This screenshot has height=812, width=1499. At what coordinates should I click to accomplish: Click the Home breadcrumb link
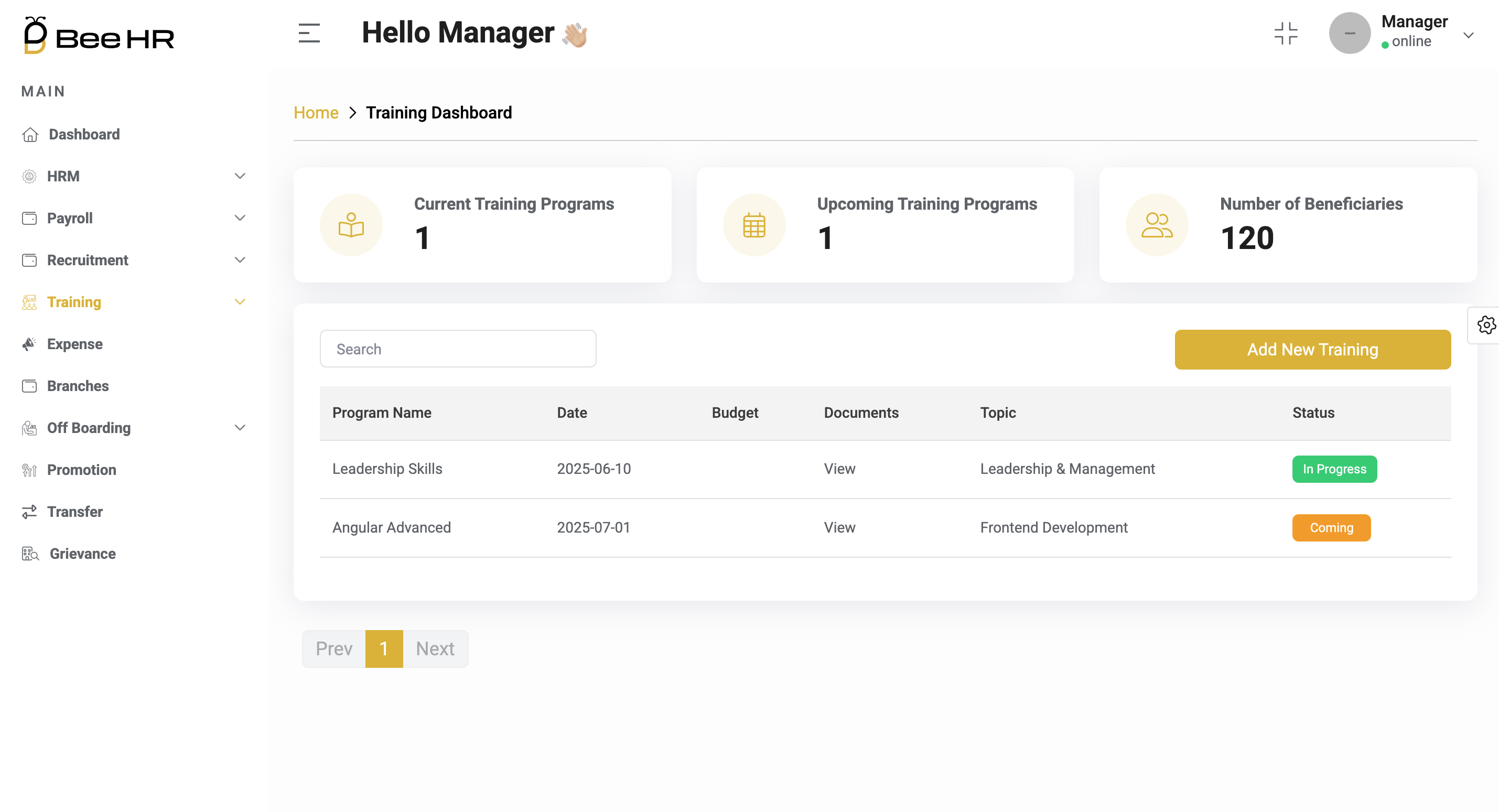tap(316, 112)
